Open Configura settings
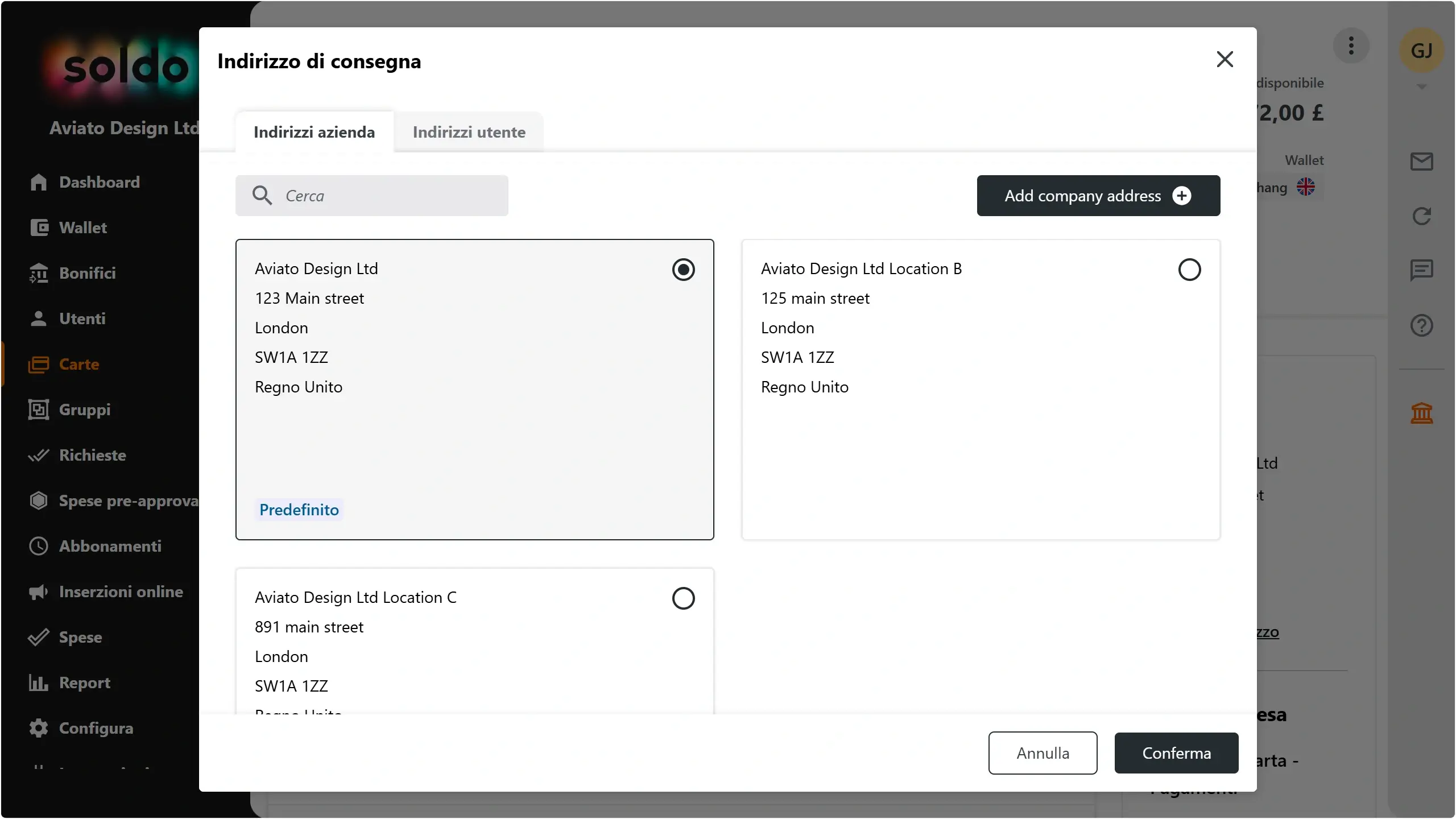 click(81, 728)
